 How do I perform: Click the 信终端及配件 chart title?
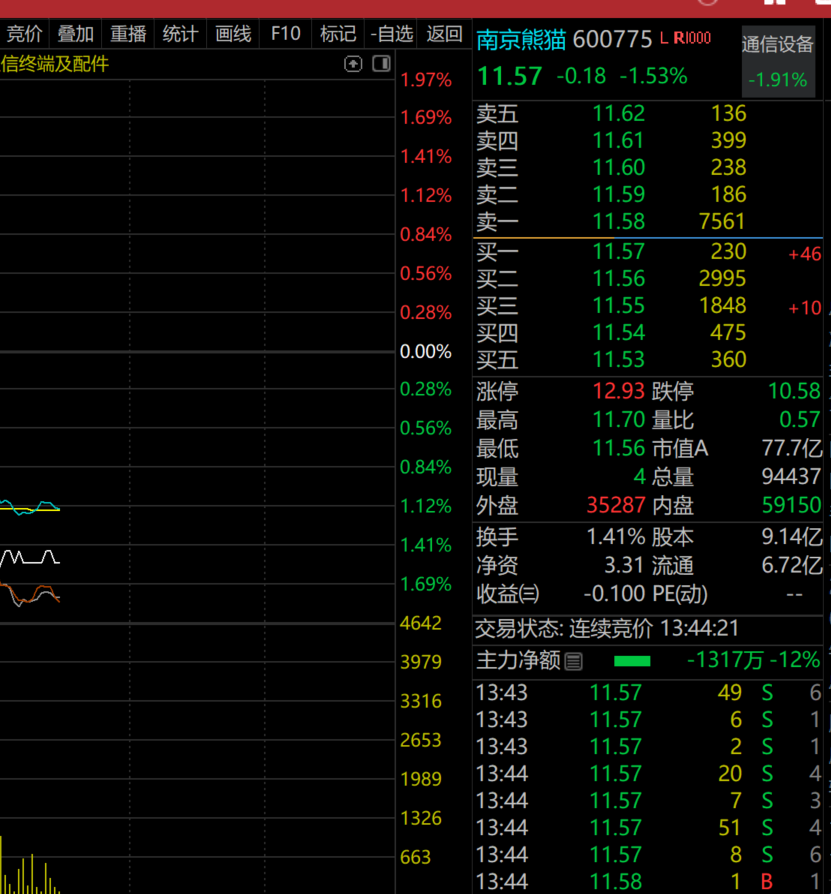(x=54, y=64)
